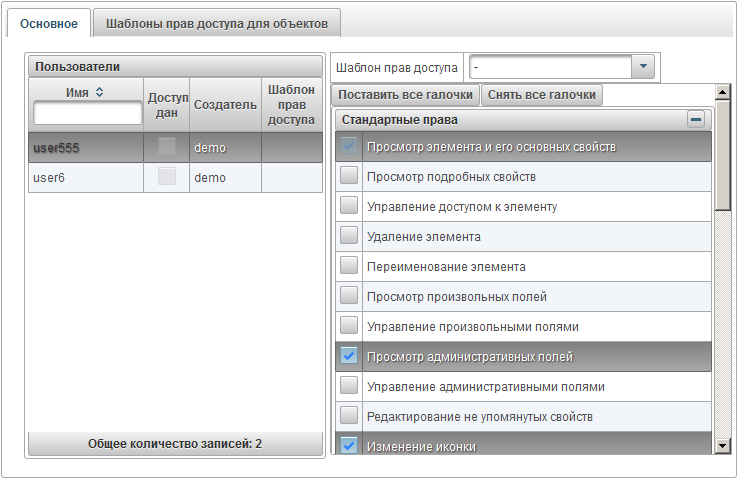Check Управление доступом к элементу
Viewport: 738px width, 478px height.
click(x=349, y=206)
